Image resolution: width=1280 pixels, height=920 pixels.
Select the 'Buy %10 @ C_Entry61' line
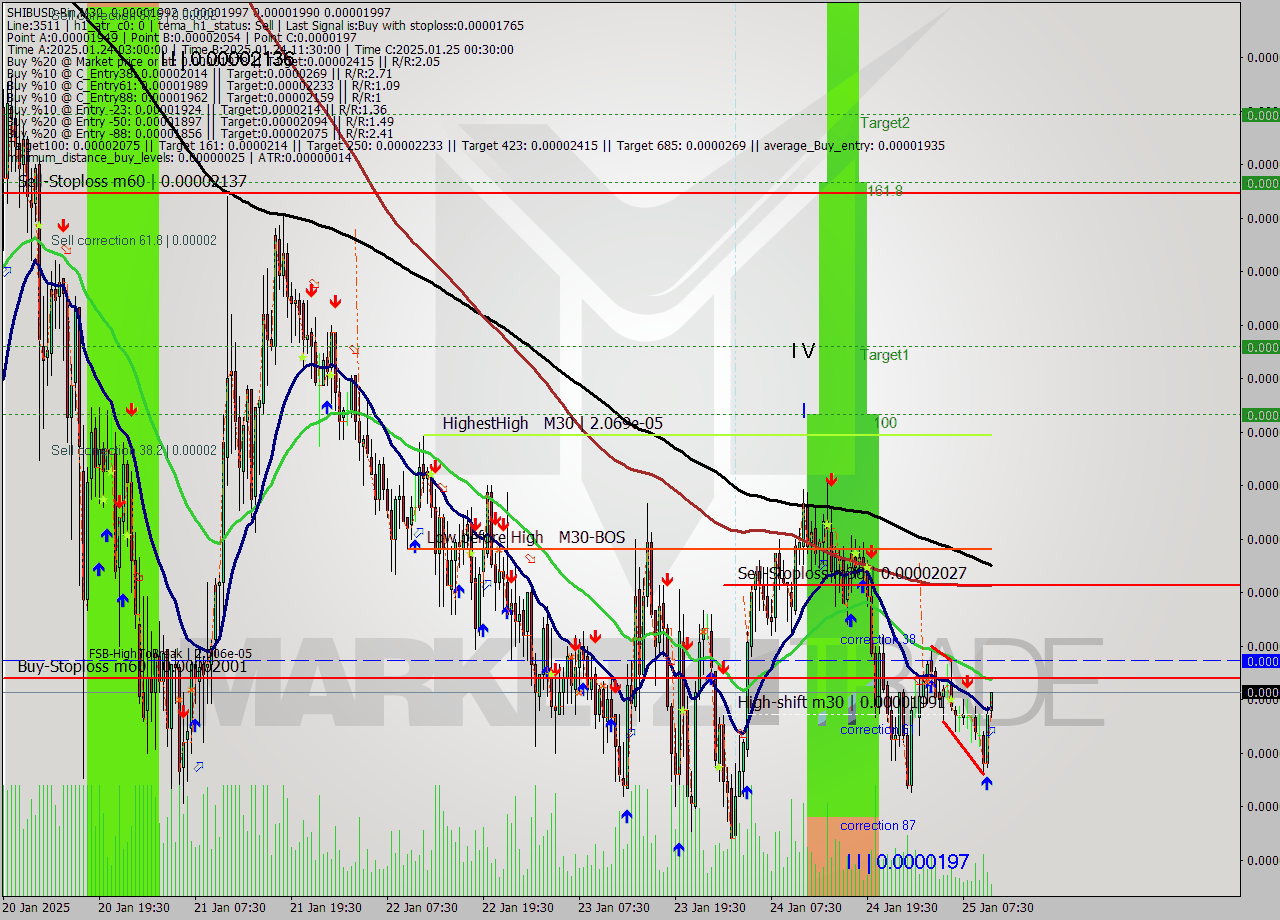pos(203,85)
